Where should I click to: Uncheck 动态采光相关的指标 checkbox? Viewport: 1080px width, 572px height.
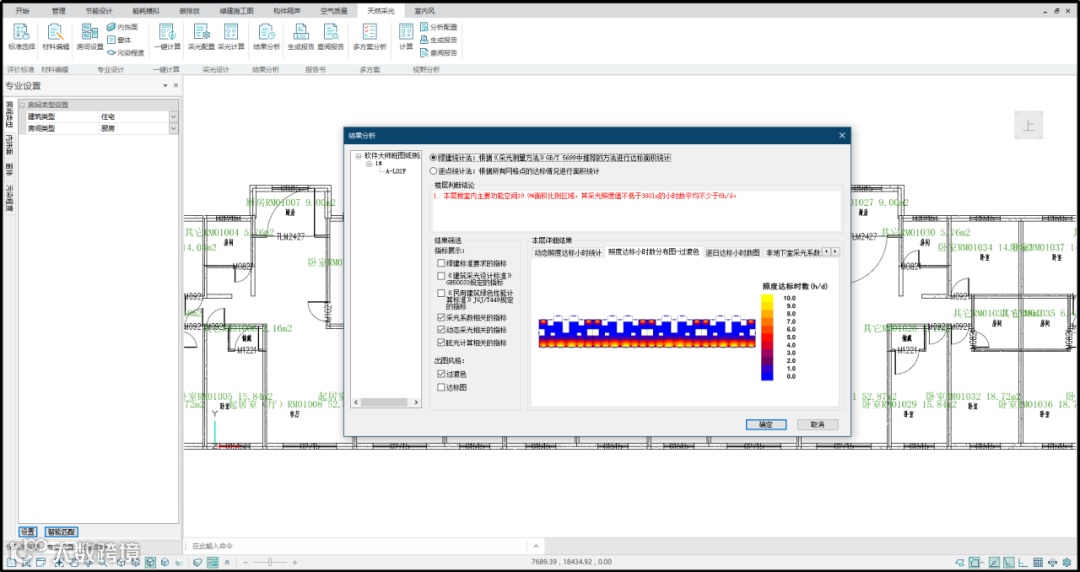[442, 330]
